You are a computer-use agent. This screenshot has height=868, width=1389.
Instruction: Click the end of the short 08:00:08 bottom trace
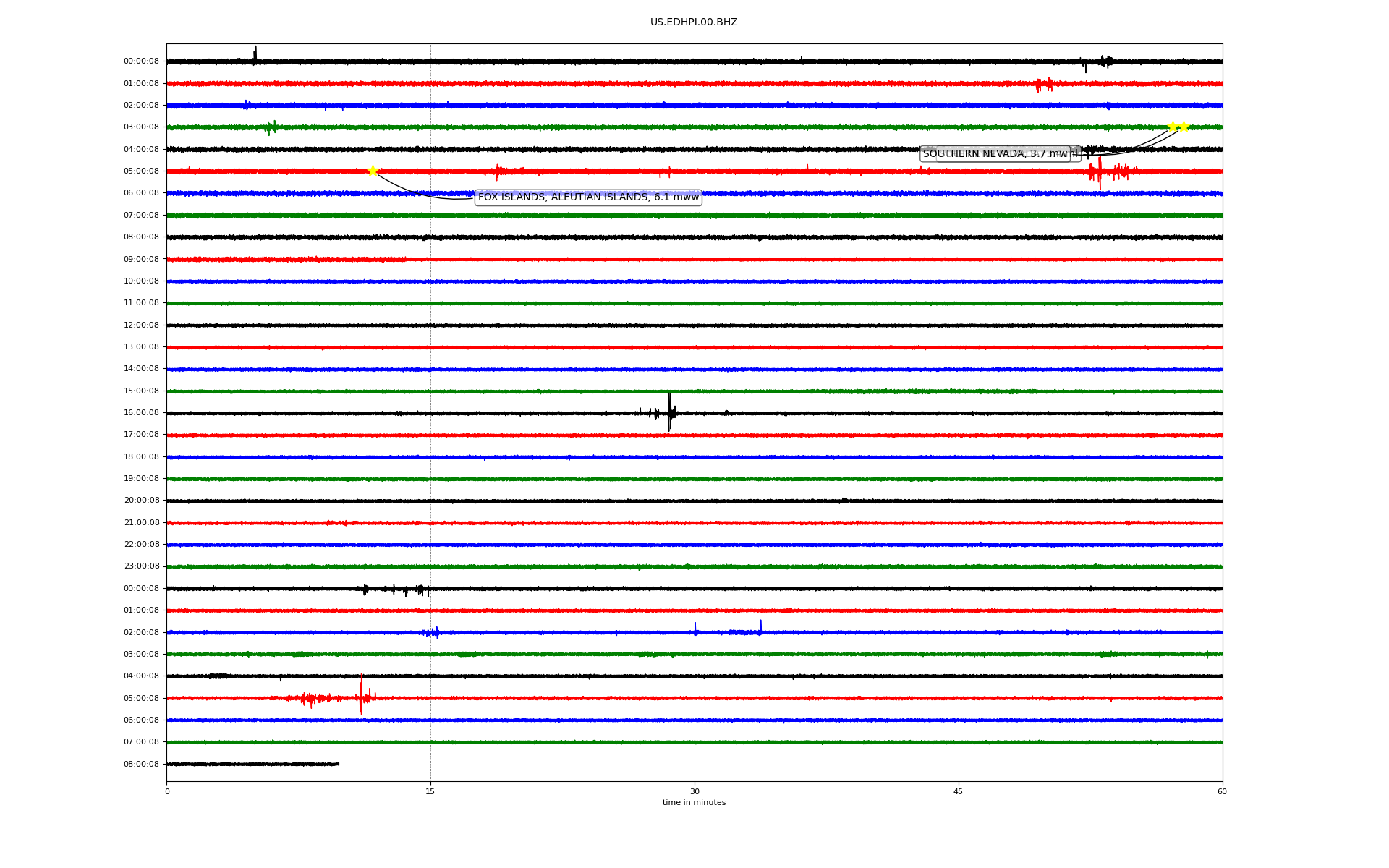tap(338, 764)
